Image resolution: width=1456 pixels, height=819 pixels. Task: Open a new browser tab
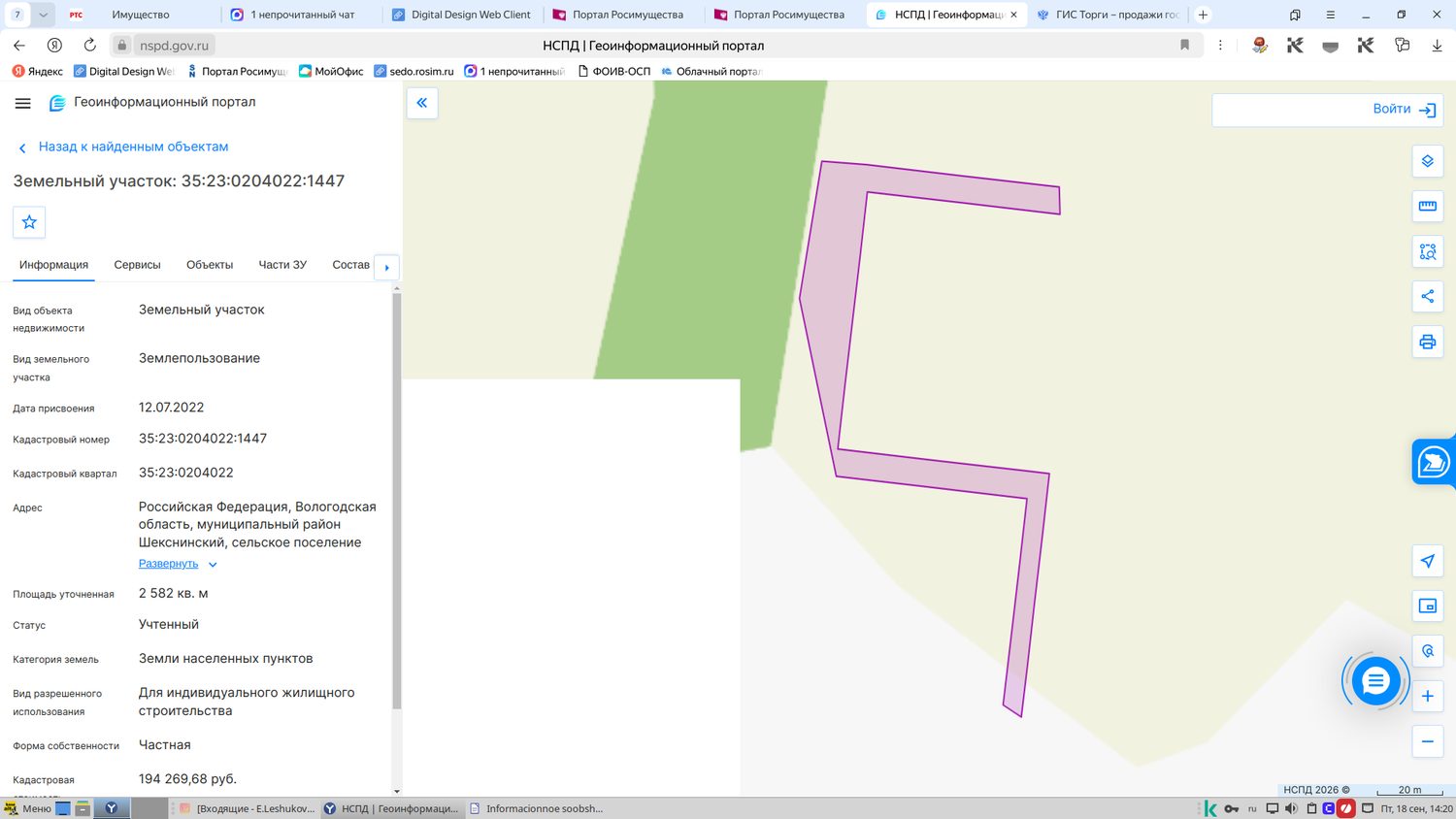coord(1203,15)
